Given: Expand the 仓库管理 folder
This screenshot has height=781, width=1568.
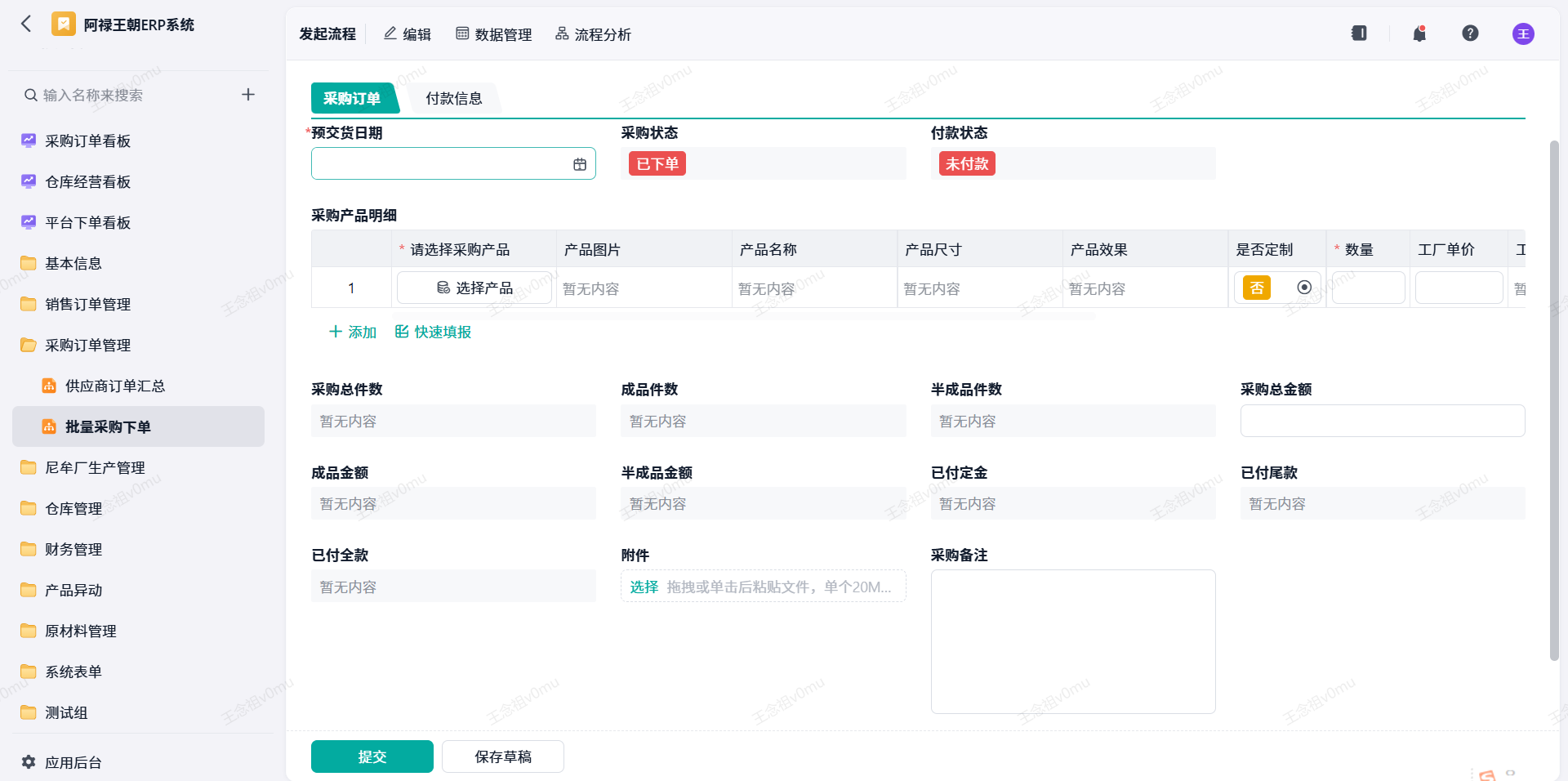Looking at the screenshot, I should coord(29,508).
